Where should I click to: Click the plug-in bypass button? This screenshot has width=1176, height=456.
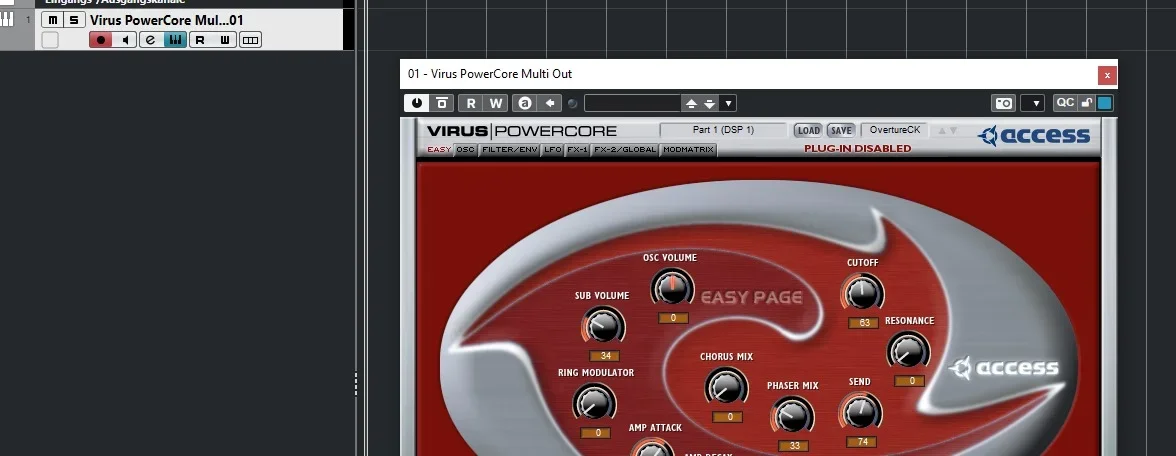click(442, 103)
